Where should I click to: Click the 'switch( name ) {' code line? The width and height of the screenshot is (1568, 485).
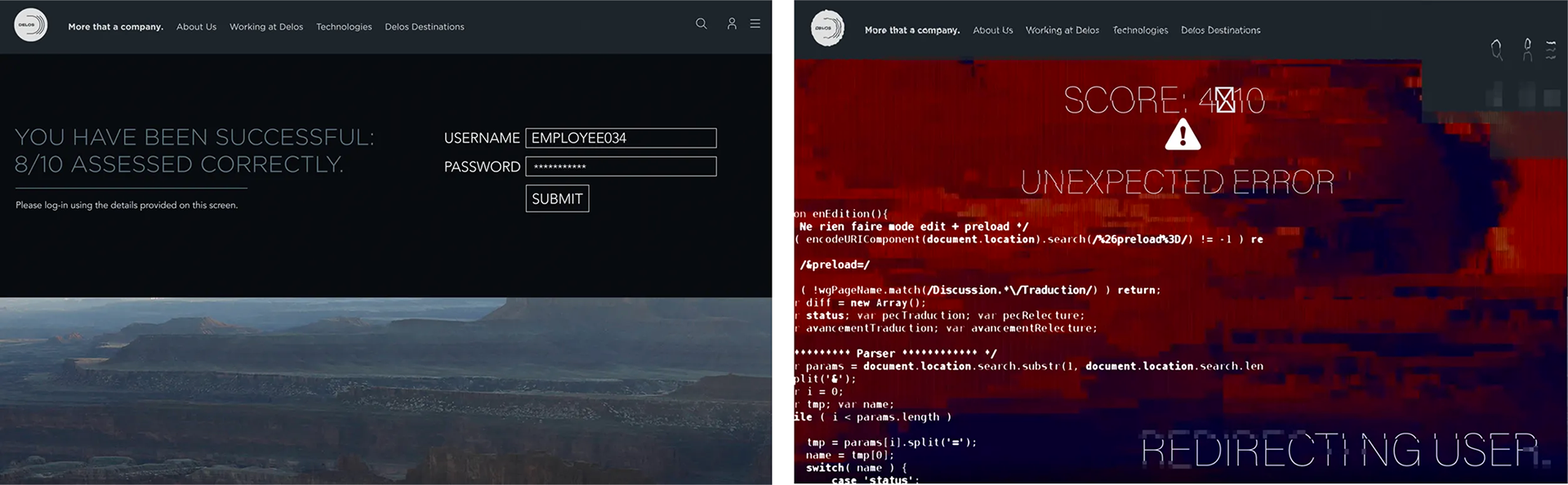tap(856, 468)
